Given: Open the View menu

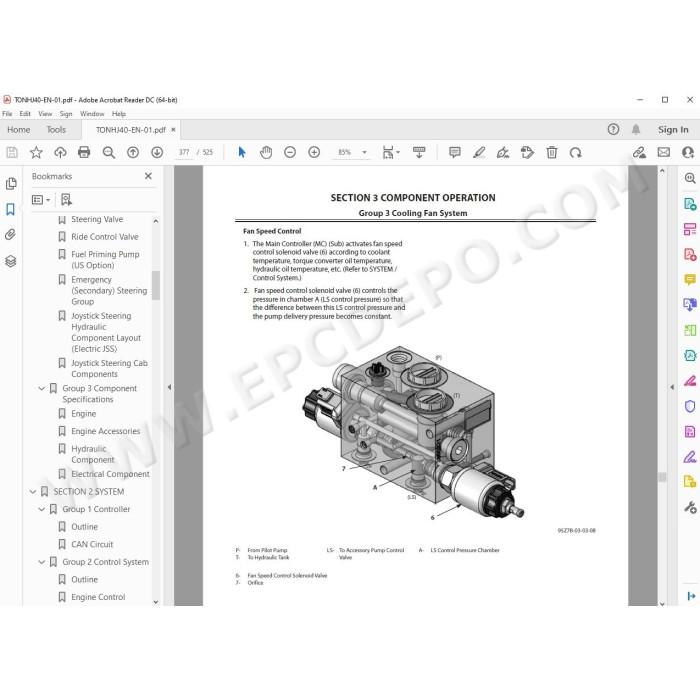Looking at the screenshot, I should pyautogui.click(x=45, y=114).
